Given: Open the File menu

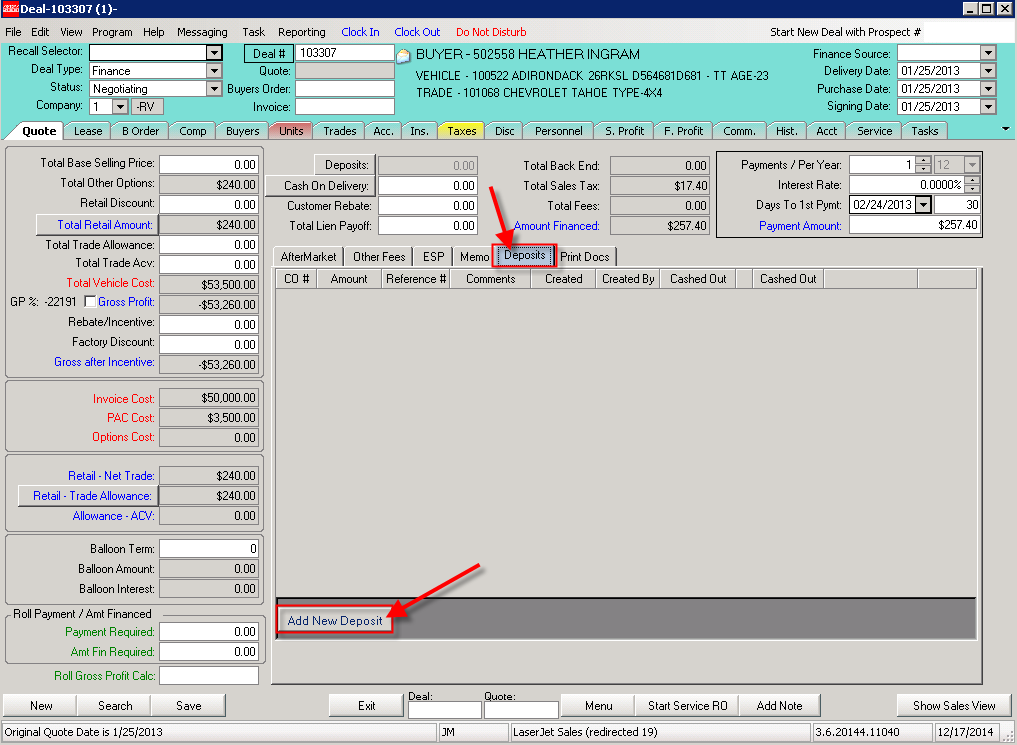Looking at the screenshot, I should pos(13,32).
